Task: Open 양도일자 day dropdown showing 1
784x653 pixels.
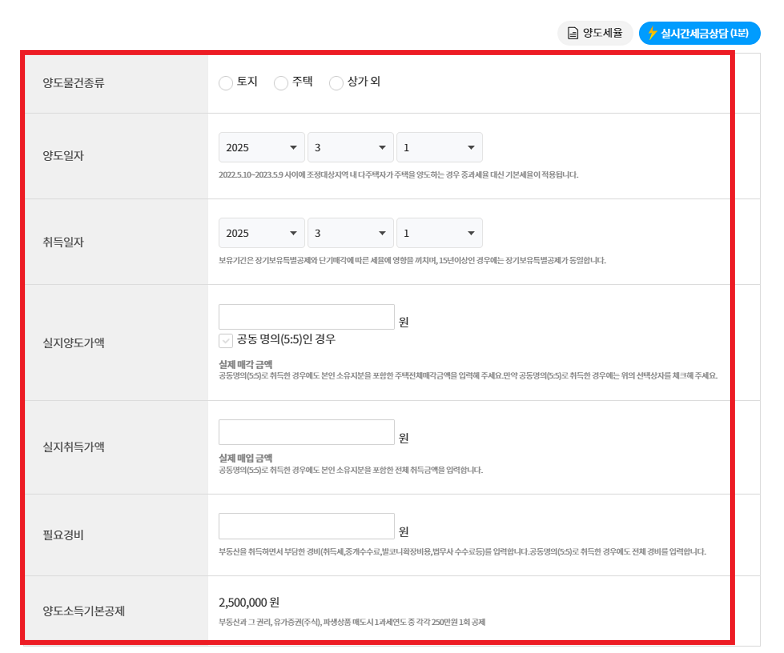Action: click(439, 148)
